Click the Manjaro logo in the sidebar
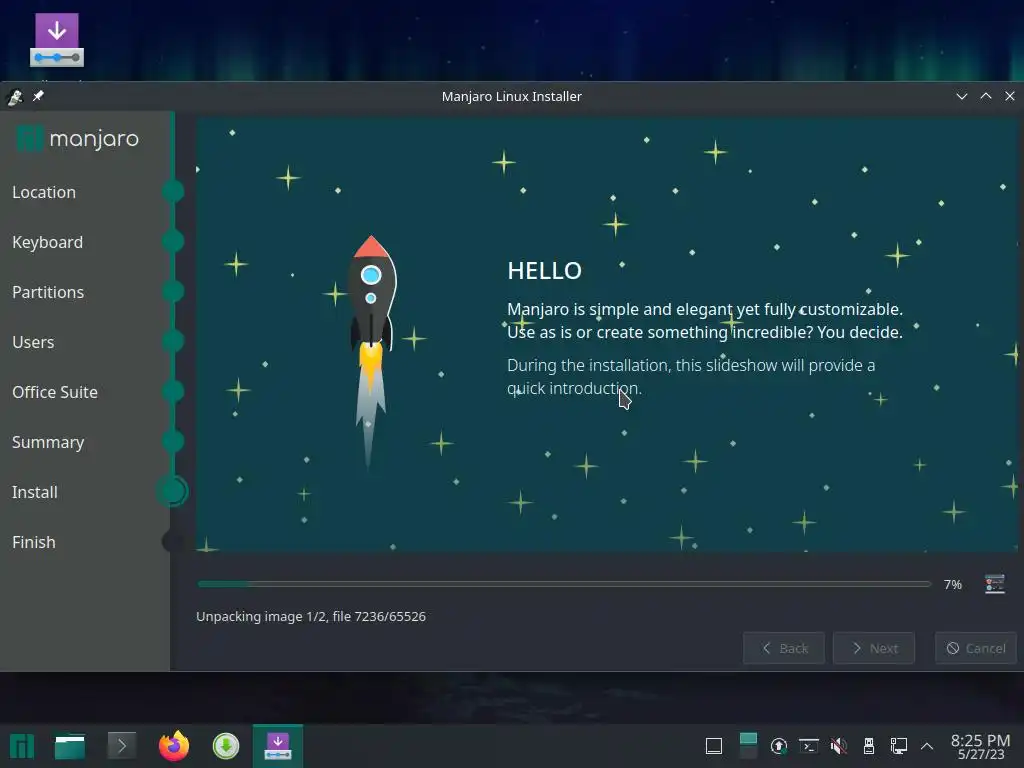 77,138
